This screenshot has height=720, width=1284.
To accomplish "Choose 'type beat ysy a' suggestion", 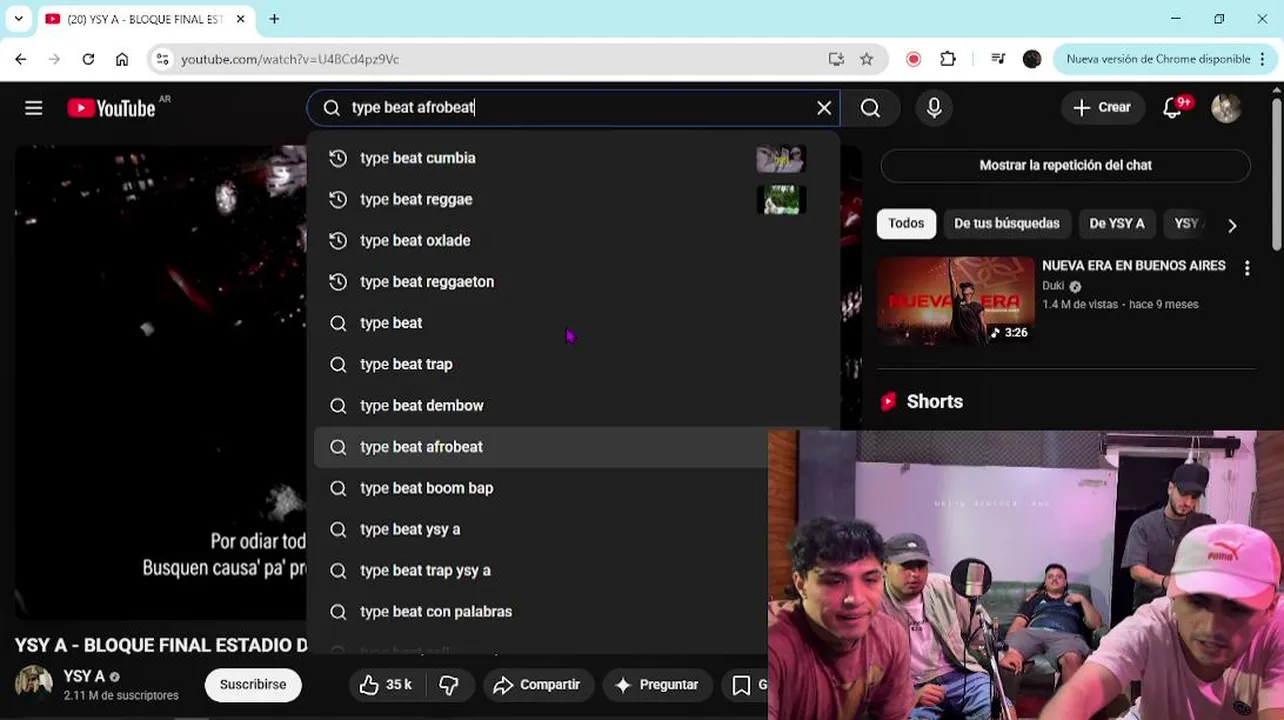I will 541,529.
